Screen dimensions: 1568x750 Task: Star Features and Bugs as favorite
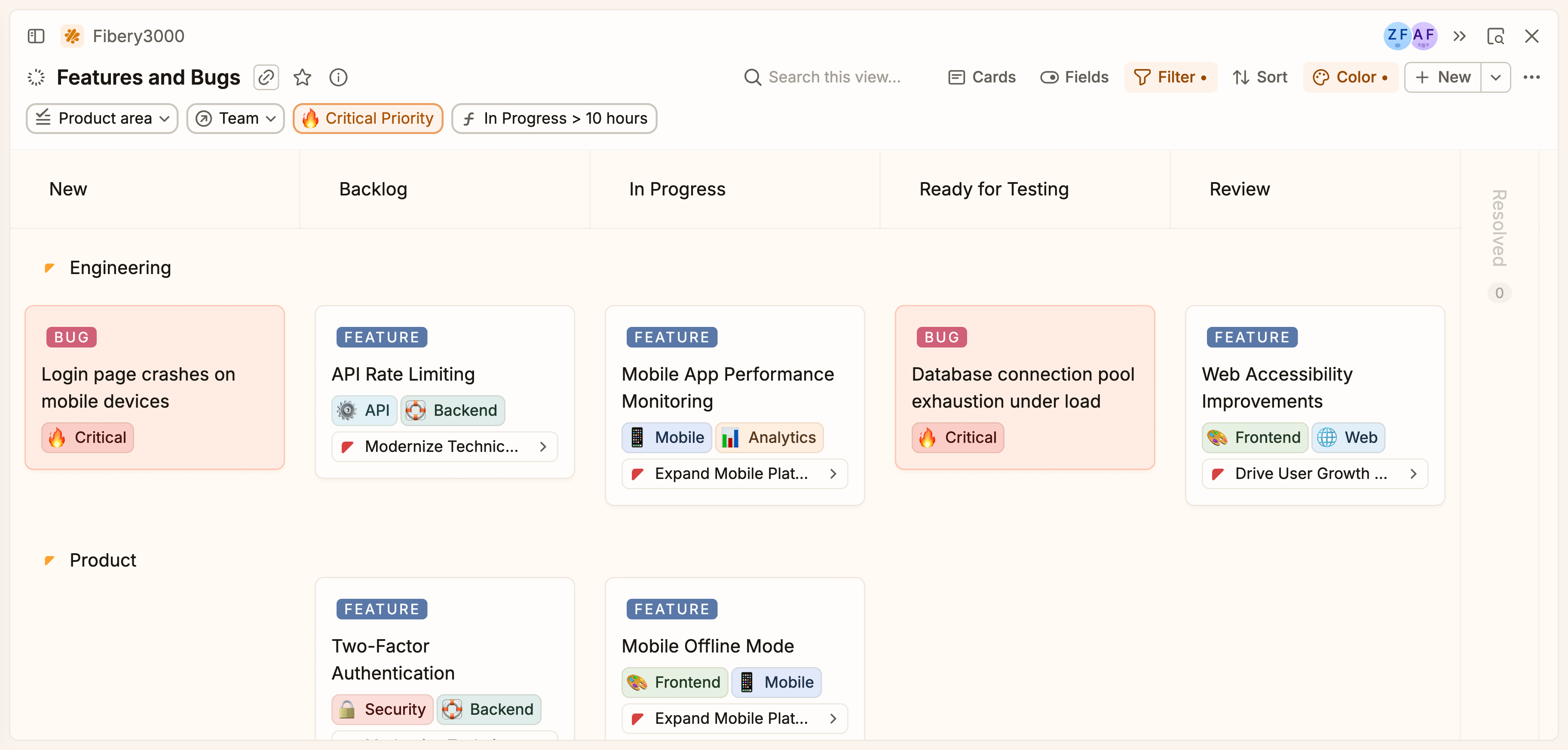click(302, 77)
